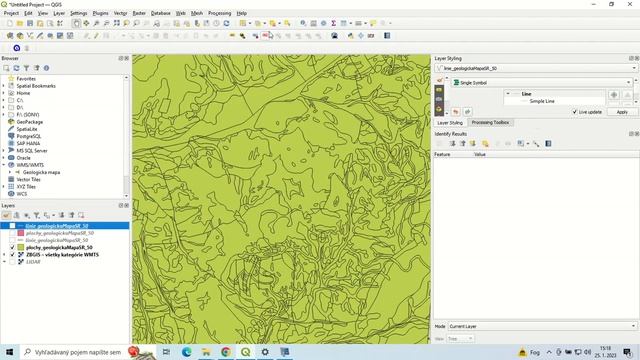Open layer selector dropdown in Layer Styling
The width and height of the screenshot is (640, 360).
[x=536, y=68]
